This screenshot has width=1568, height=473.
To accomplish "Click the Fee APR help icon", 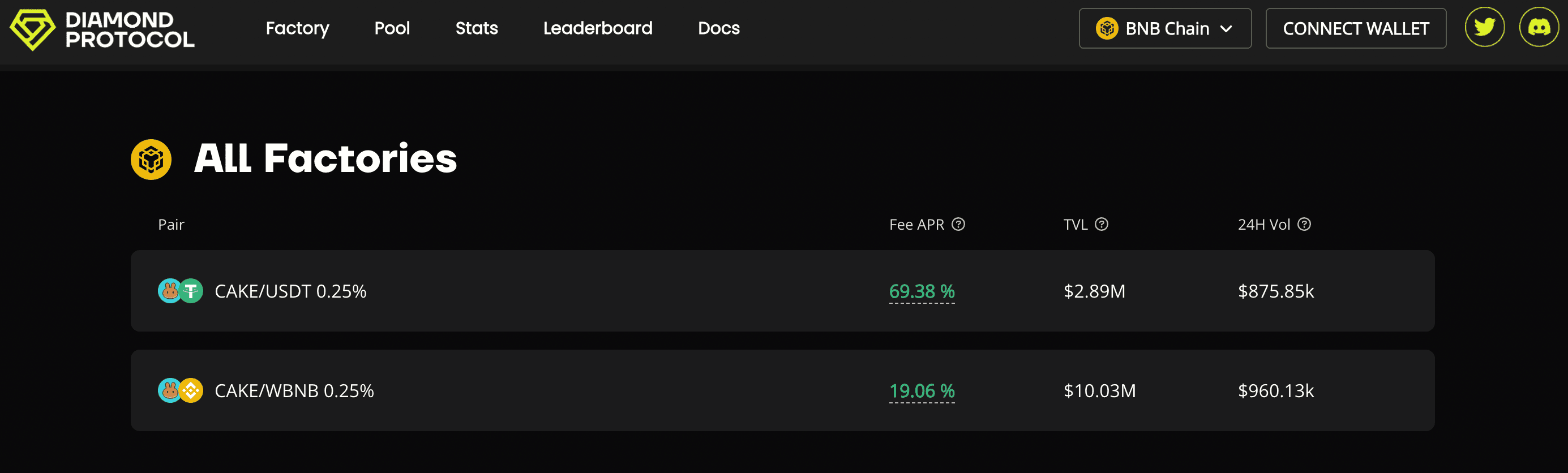I will click(958, 225).
